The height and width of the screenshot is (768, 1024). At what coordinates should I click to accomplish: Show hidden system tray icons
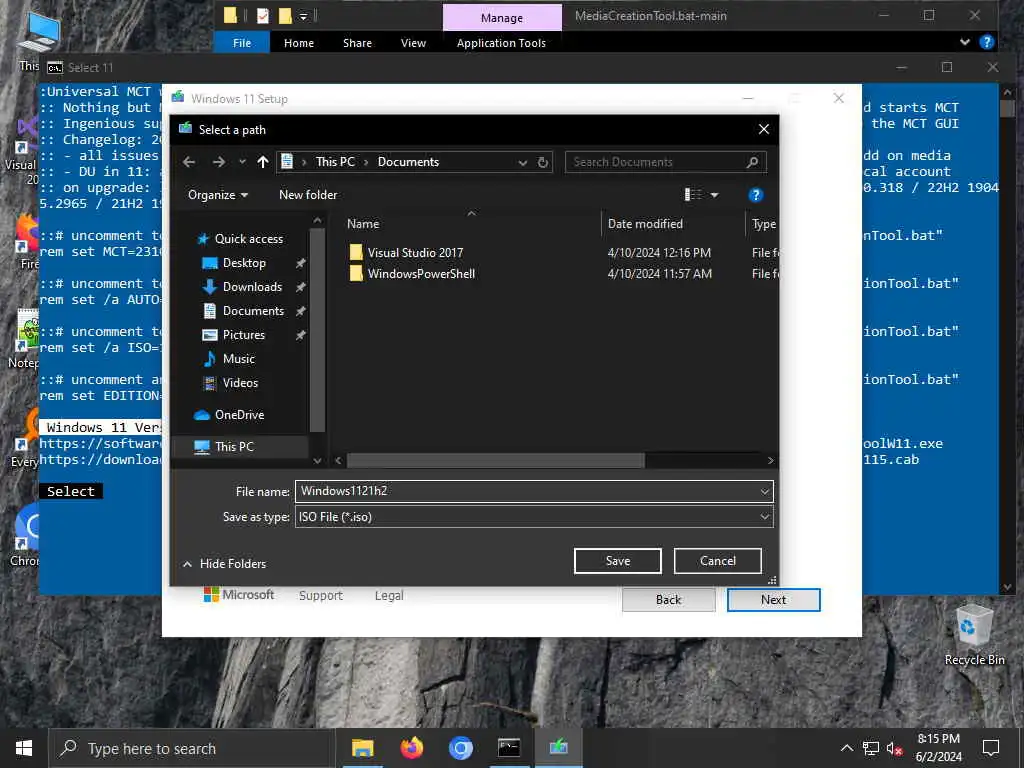846,748
